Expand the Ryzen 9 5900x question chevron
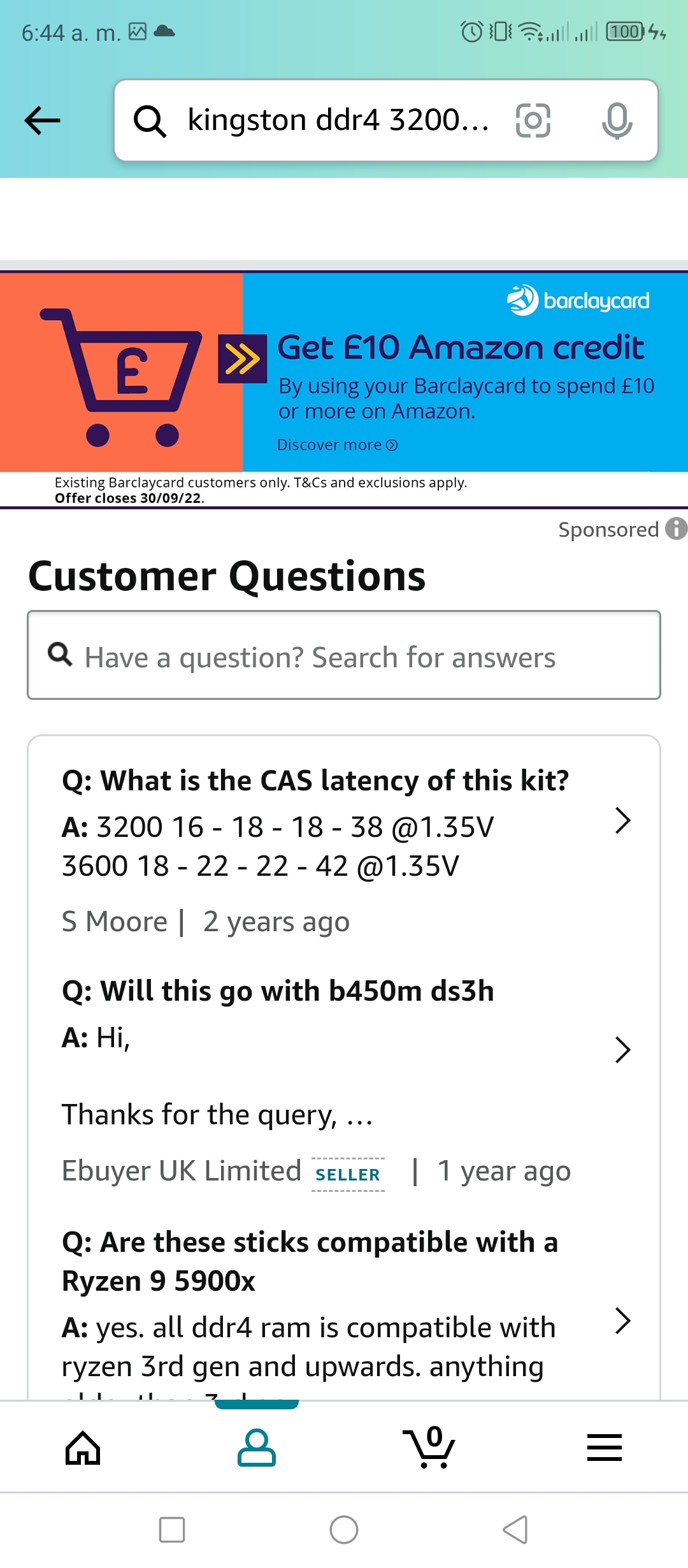Screen dimensions: 688x1568 [x=622, y=1321]
